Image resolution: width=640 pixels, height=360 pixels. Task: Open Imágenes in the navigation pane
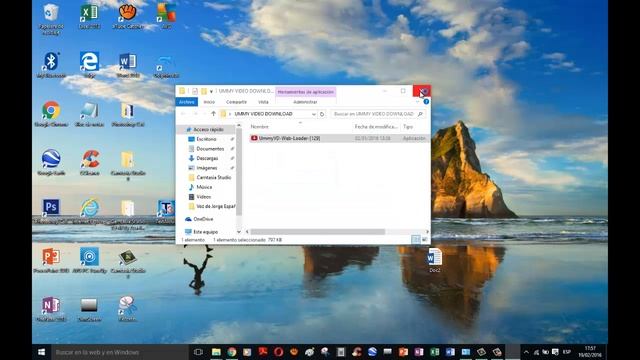click(207, 168)
